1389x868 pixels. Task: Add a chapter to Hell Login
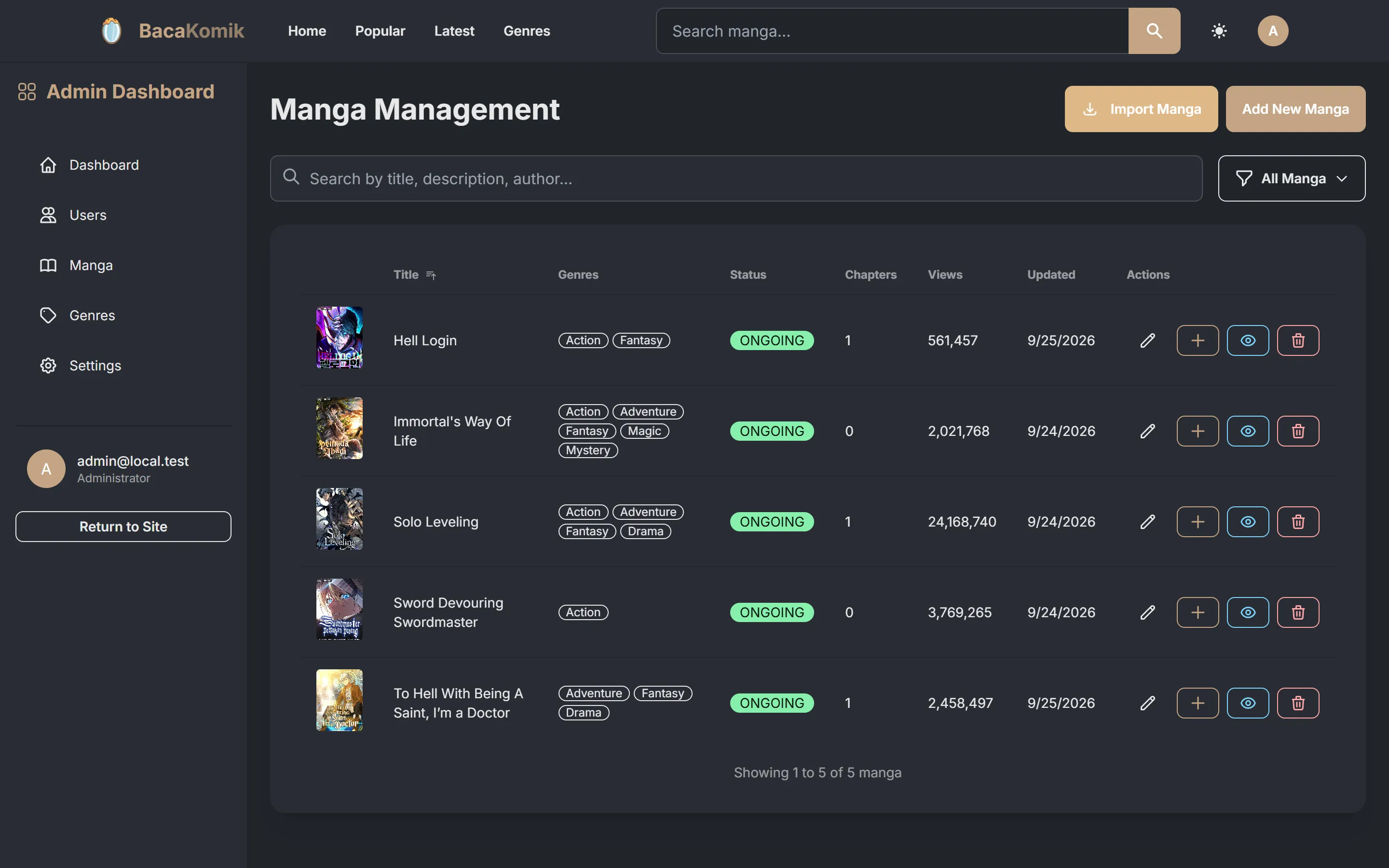pos(1198,340)
